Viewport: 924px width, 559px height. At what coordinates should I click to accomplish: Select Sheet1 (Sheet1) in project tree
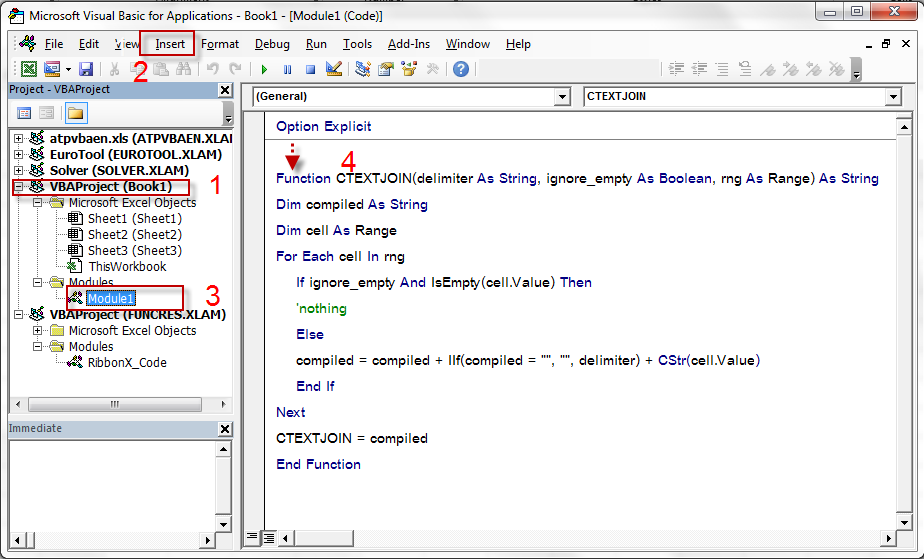[134, 219]
